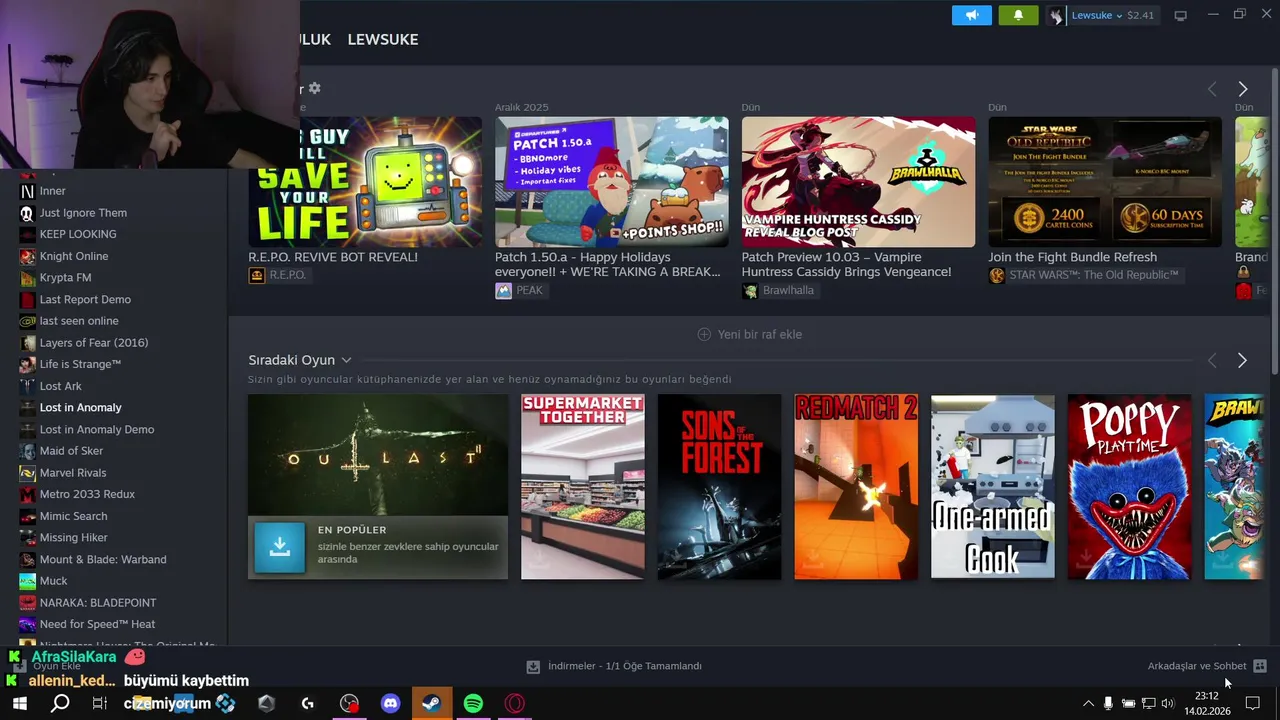Open Poppy Playtime game cover
Viewport: 1280px width, 720px height.
pos(1129,486)
